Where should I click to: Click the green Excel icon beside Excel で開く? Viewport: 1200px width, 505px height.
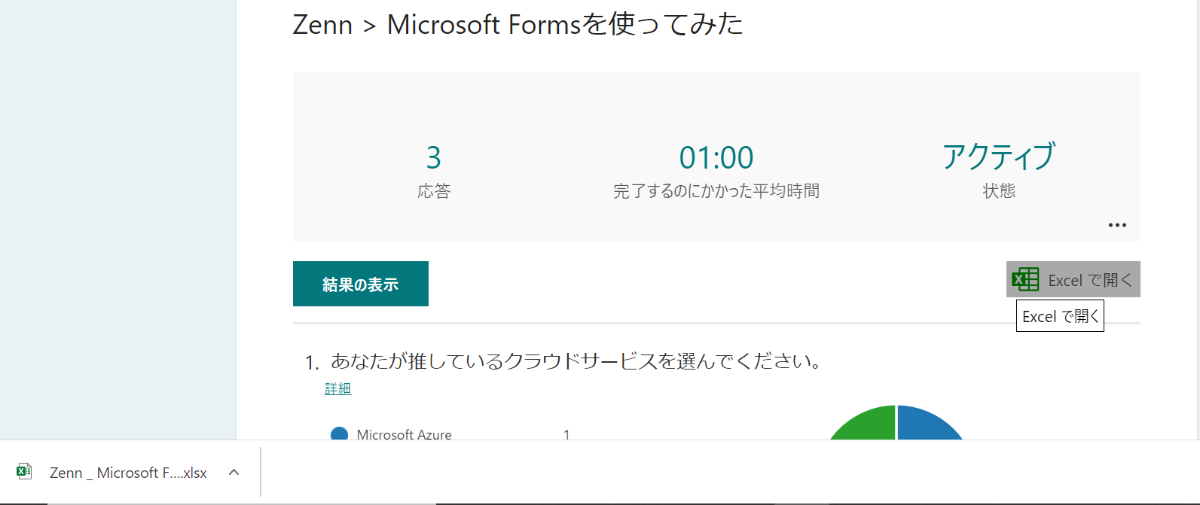coord(1025,280)
